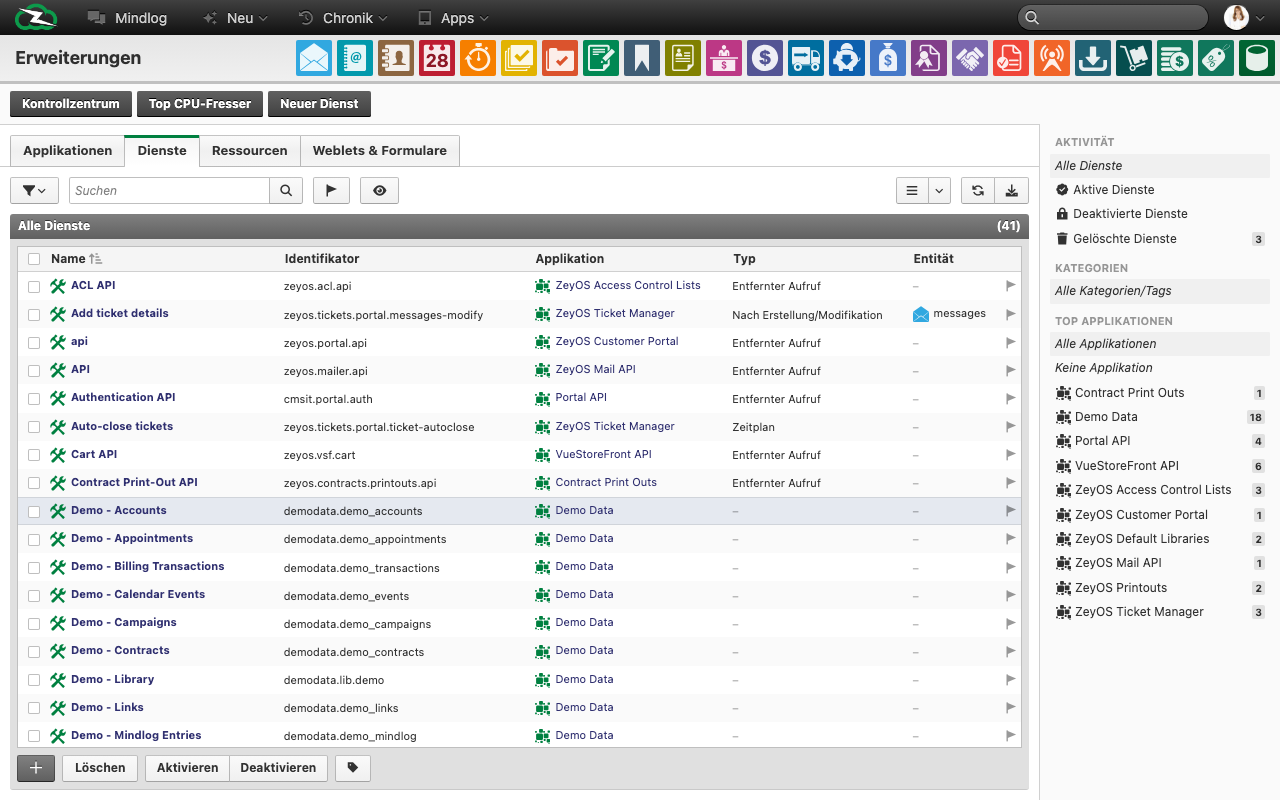Click the Neuer Dienst button
Image resolution: width=1280 pixels, height=800 pixels.
(x=319, y=104)
